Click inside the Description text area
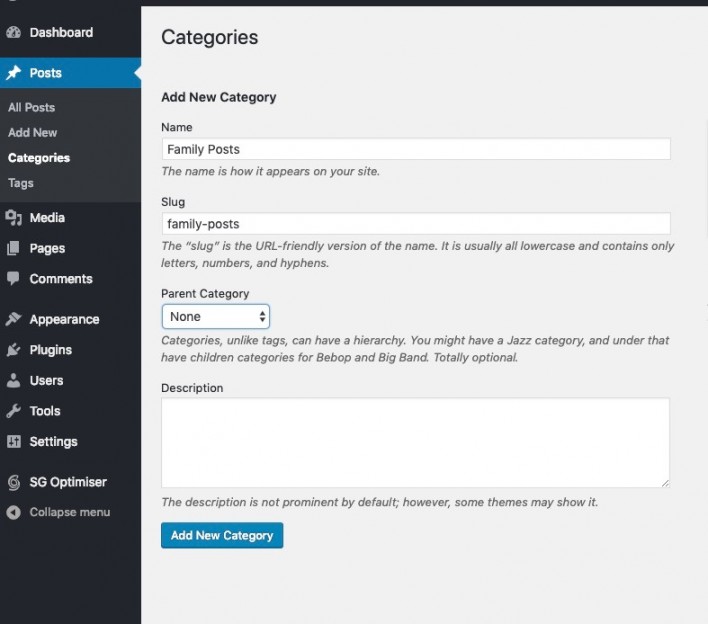The height and width of the screenshot is (624, 708). (415, 442)
